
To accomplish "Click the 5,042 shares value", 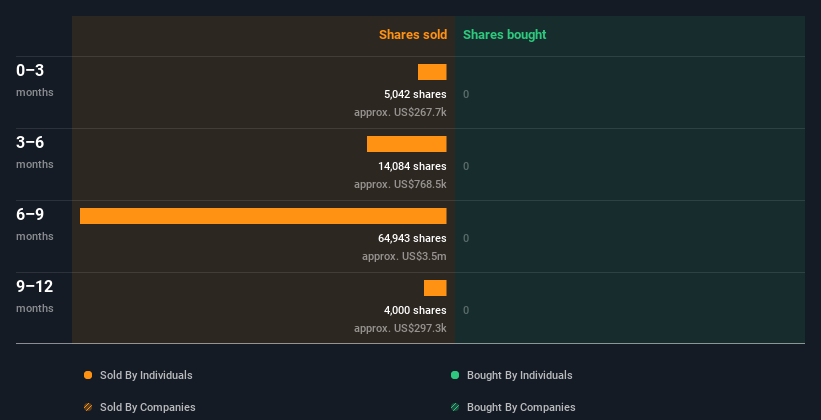I will [415, 94].
